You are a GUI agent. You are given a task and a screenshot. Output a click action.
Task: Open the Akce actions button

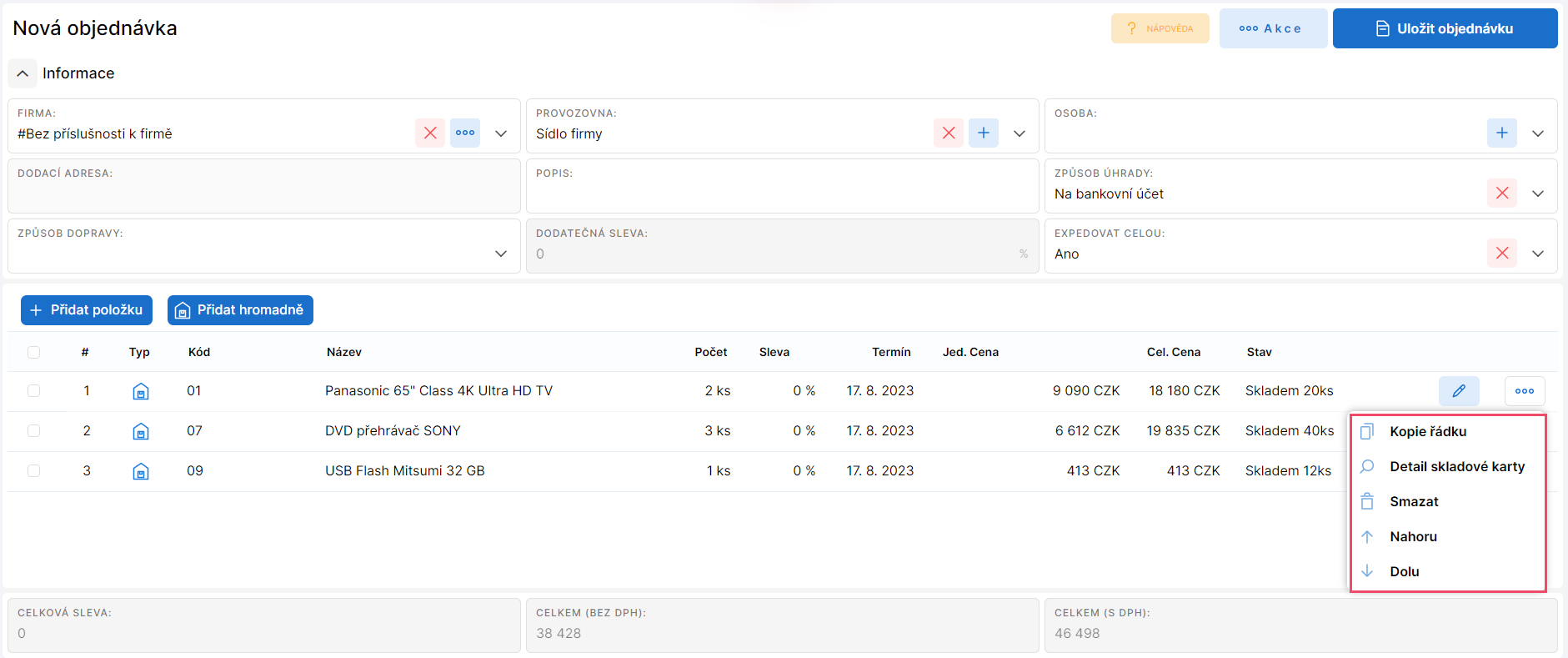[x=1273, y=28]
